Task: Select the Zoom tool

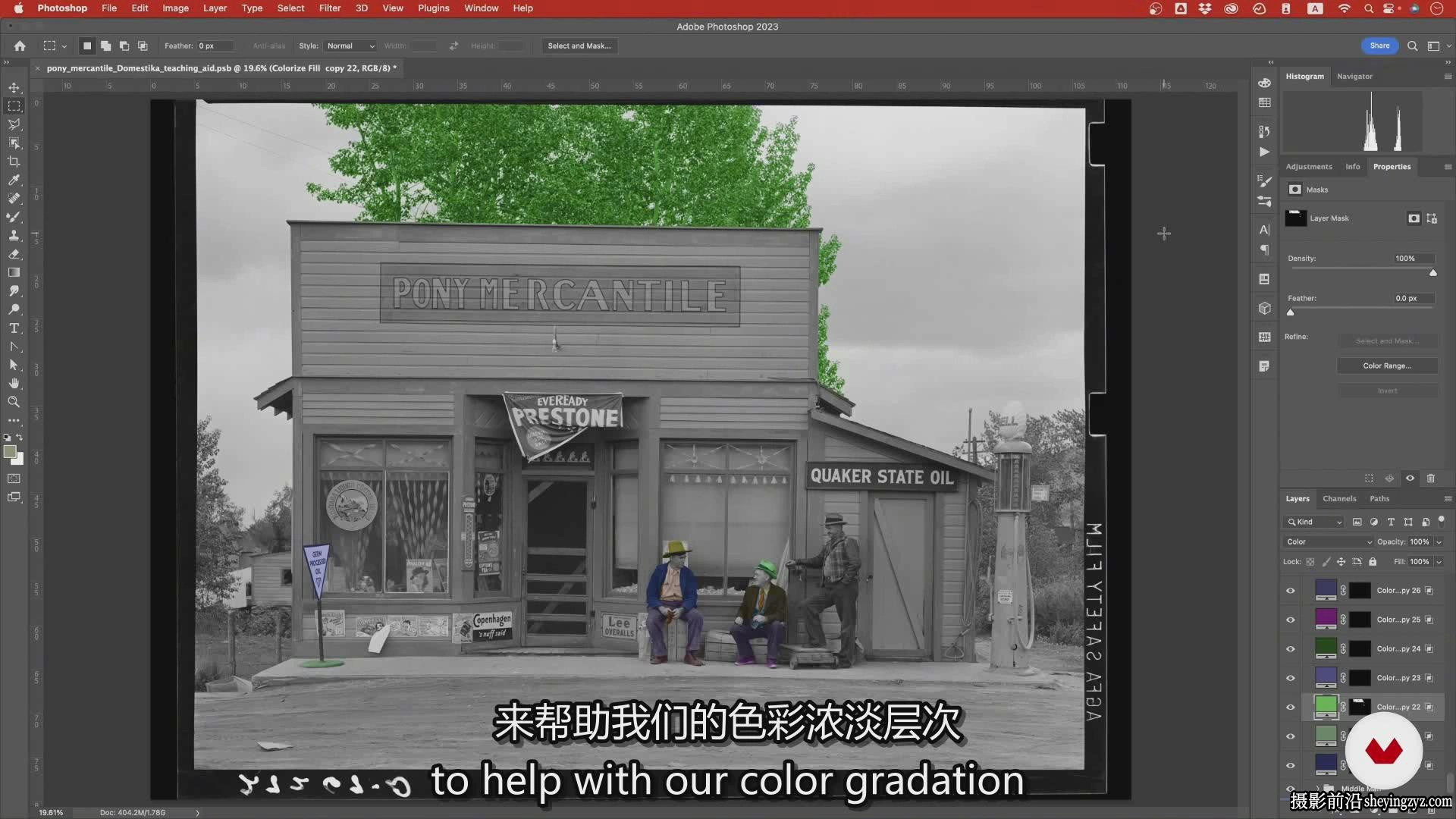Action: click(14, 402)
